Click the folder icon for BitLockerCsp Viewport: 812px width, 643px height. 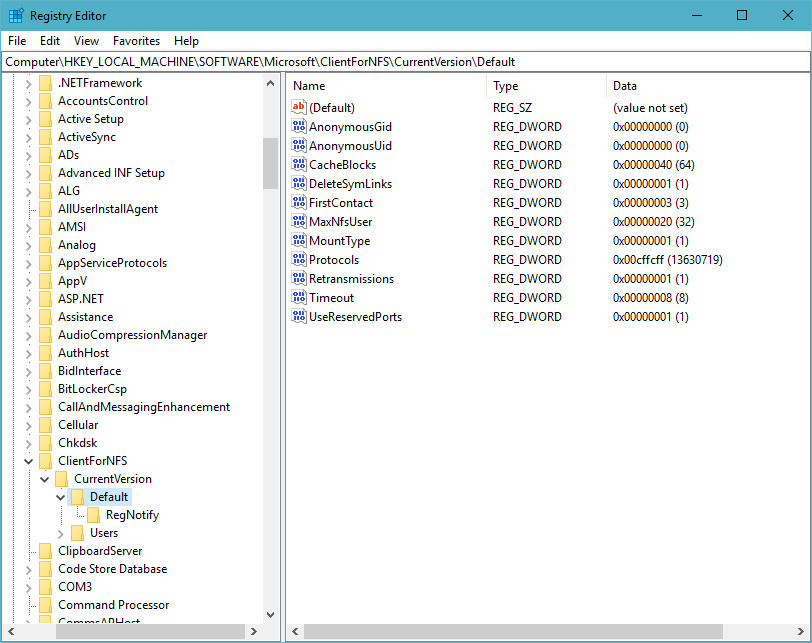[45, 389]
